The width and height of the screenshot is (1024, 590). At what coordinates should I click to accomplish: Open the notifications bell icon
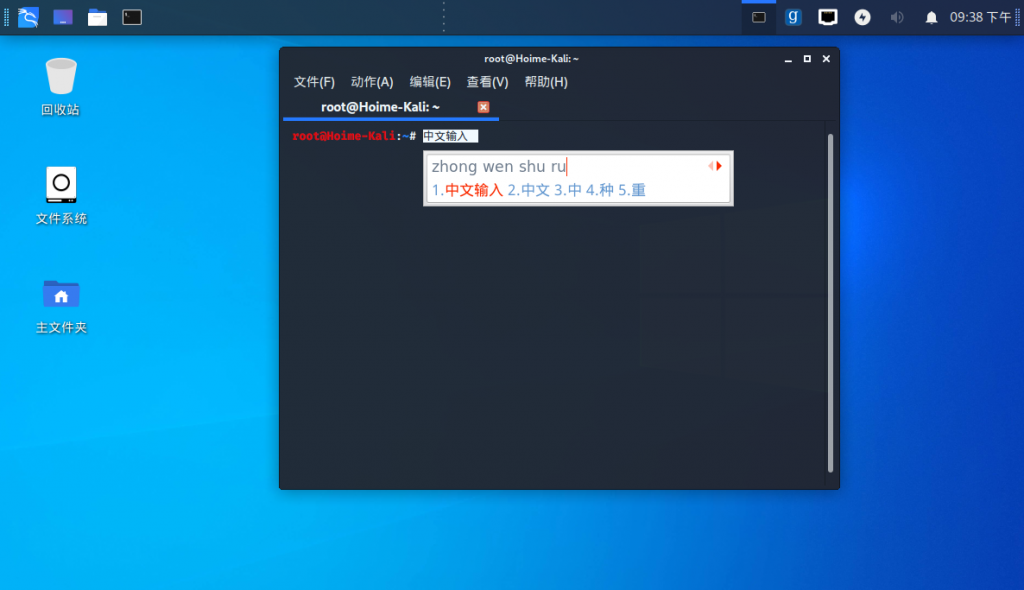931,18
